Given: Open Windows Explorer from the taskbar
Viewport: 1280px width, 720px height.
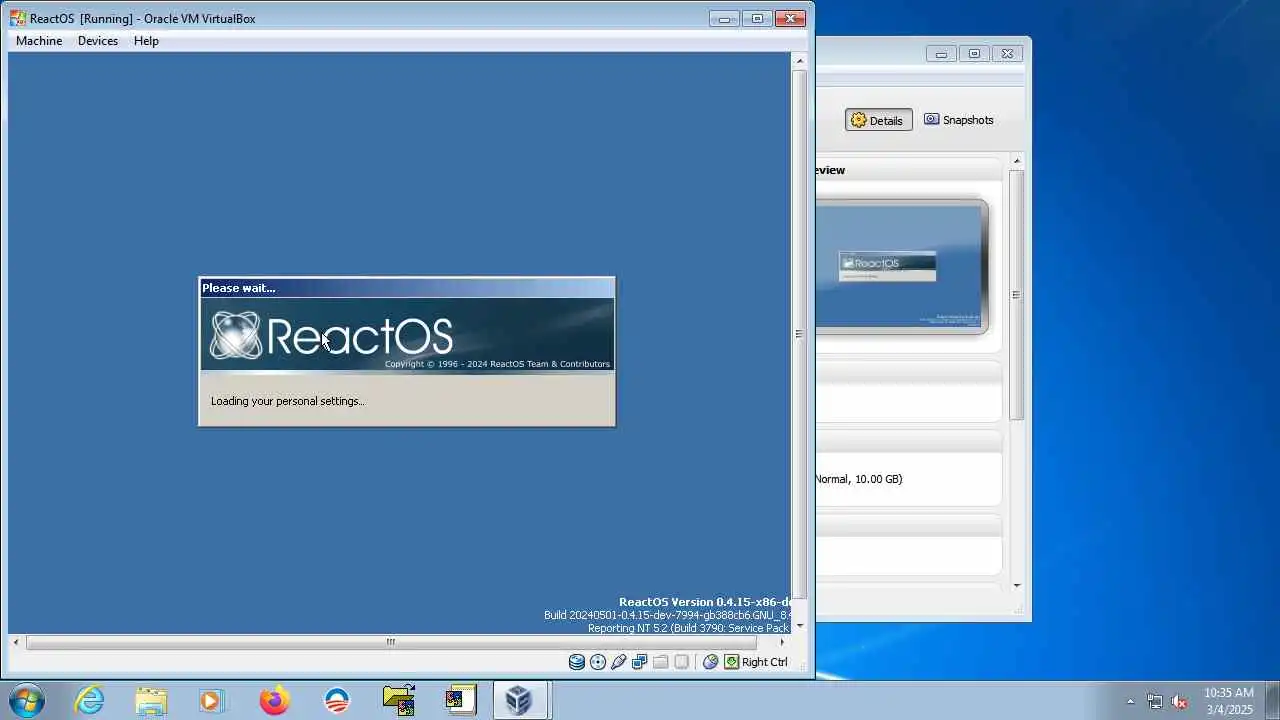Looking at the screenshot, I should [x=151, y=700].
